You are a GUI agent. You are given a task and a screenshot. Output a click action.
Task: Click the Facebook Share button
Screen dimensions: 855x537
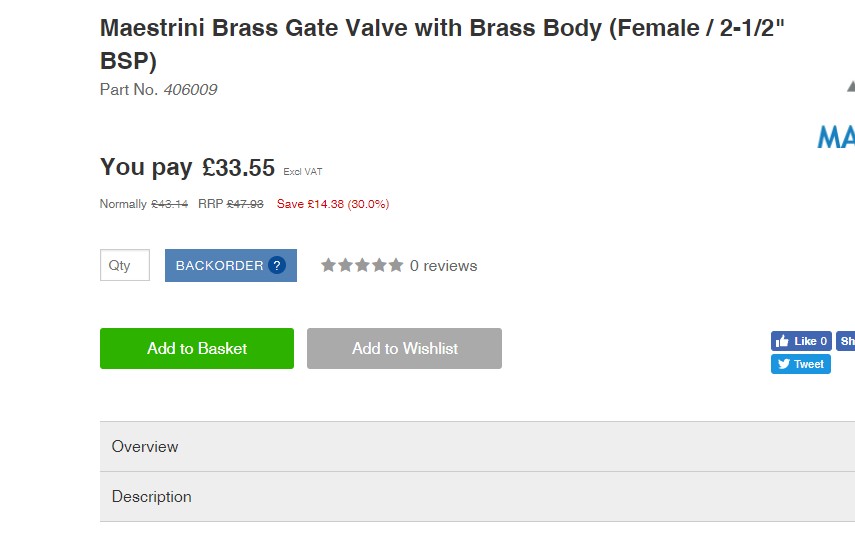tap(846, 341)
